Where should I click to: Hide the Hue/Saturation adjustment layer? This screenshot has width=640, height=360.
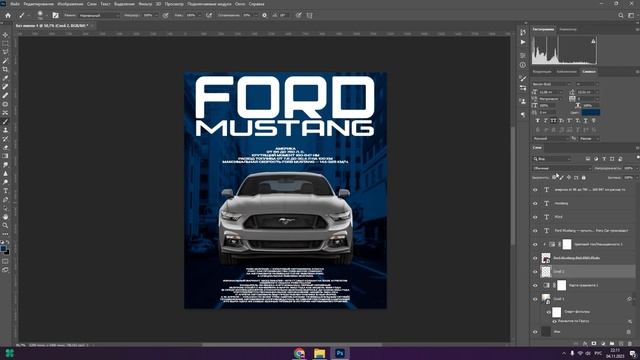535,244
